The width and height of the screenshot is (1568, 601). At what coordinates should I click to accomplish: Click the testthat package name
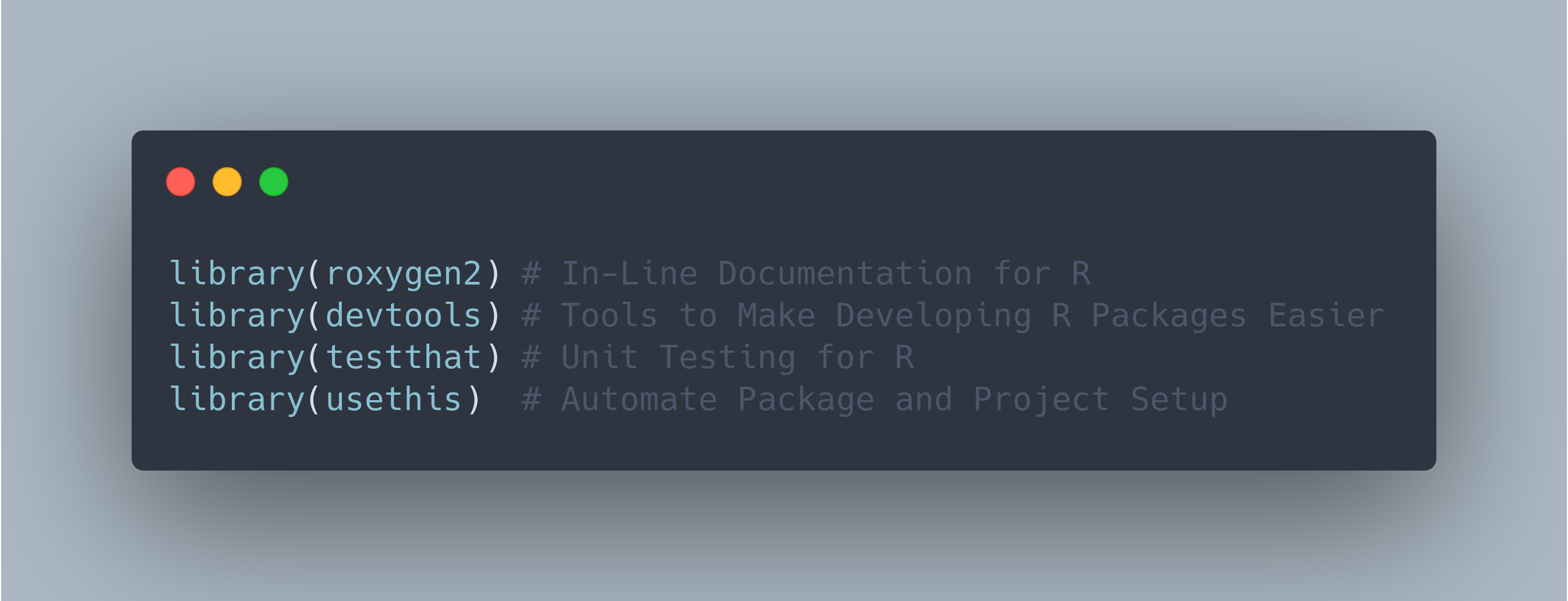404,358
